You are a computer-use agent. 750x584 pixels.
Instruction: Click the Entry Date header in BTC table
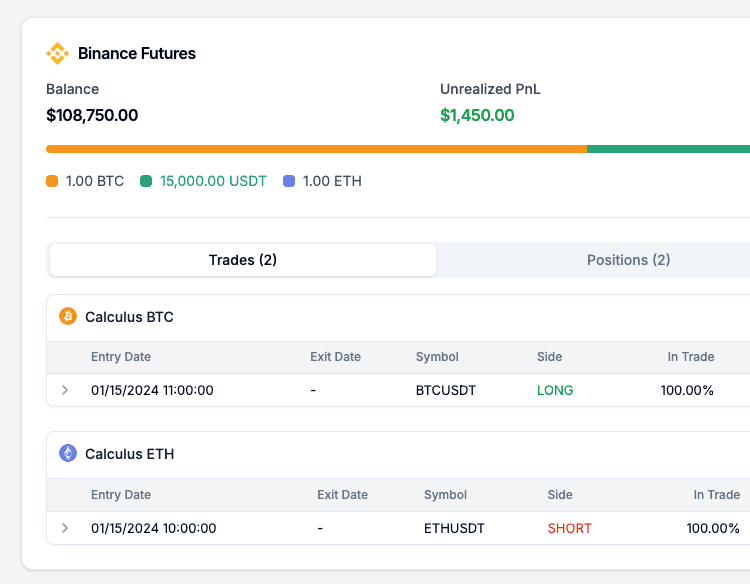(x=121, y=357)
